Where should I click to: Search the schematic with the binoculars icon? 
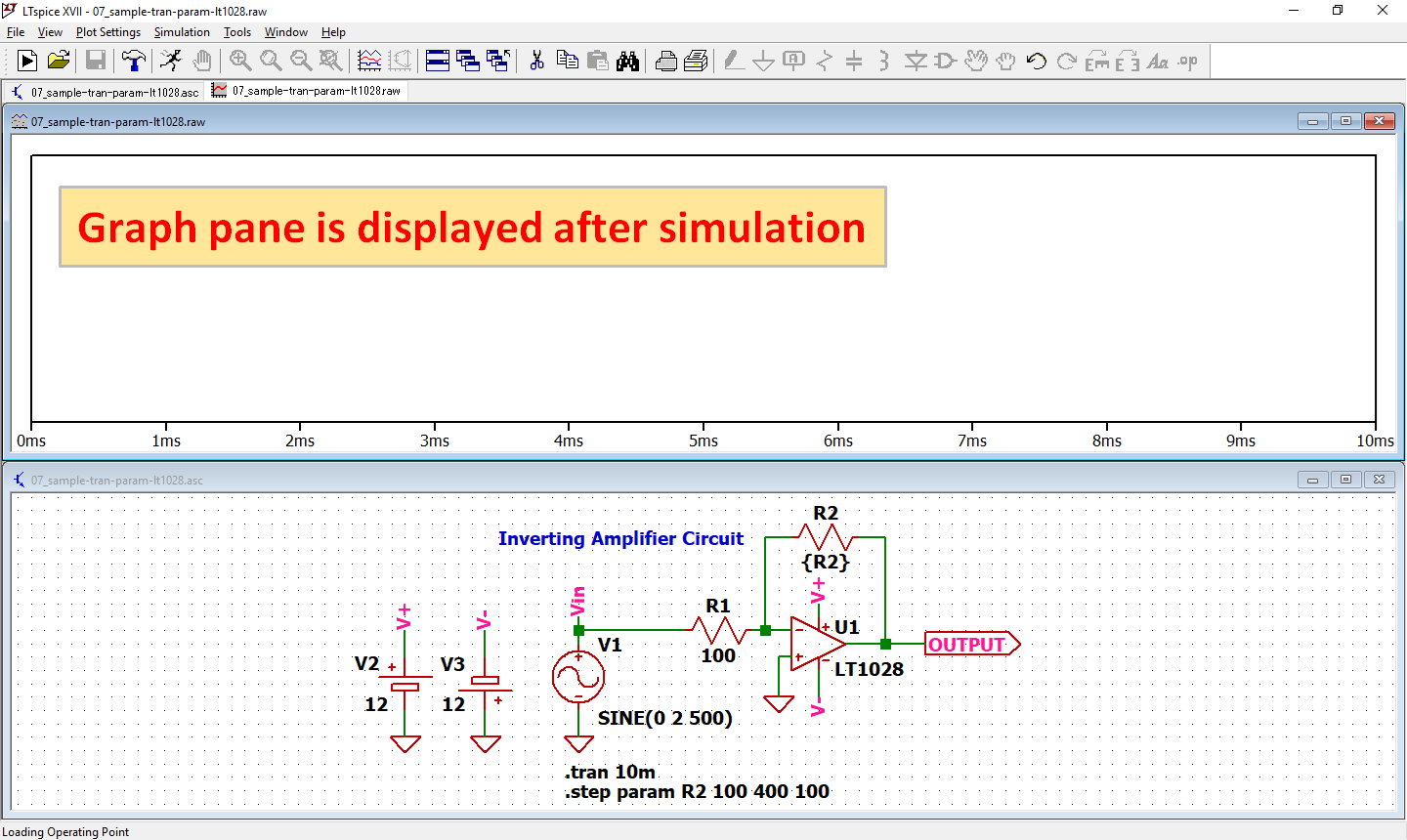pos(628,61)
